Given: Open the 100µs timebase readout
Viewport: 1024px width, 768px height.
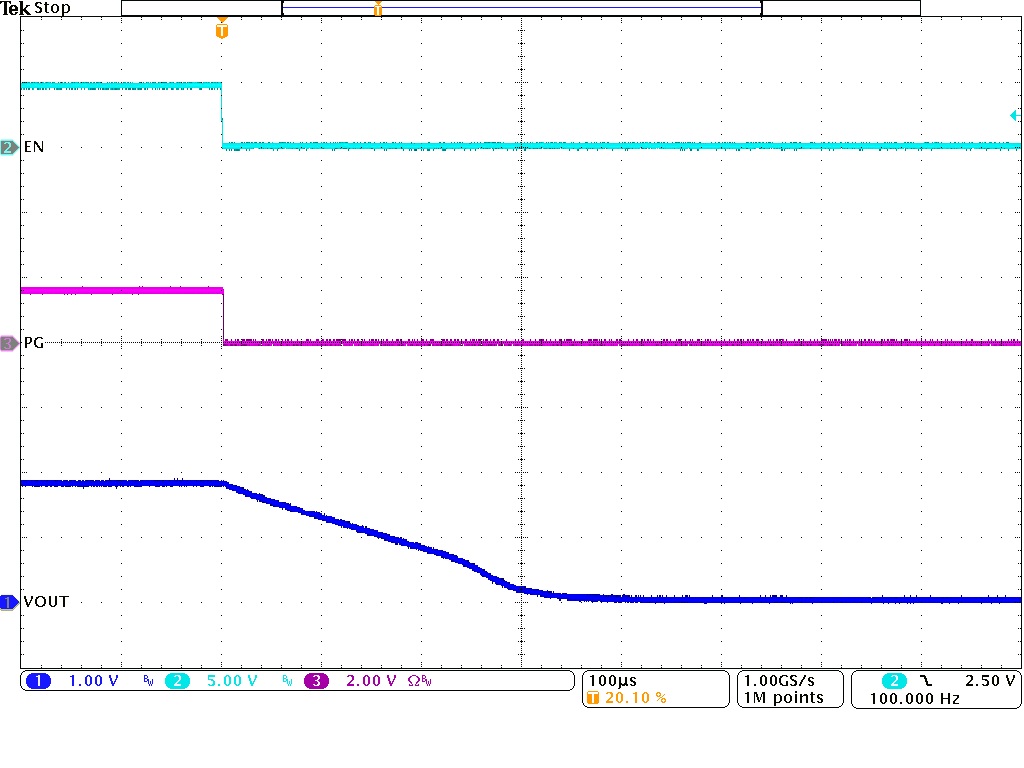Looking at the screenshot, I should pyautogui.click(x=612, y=679).
